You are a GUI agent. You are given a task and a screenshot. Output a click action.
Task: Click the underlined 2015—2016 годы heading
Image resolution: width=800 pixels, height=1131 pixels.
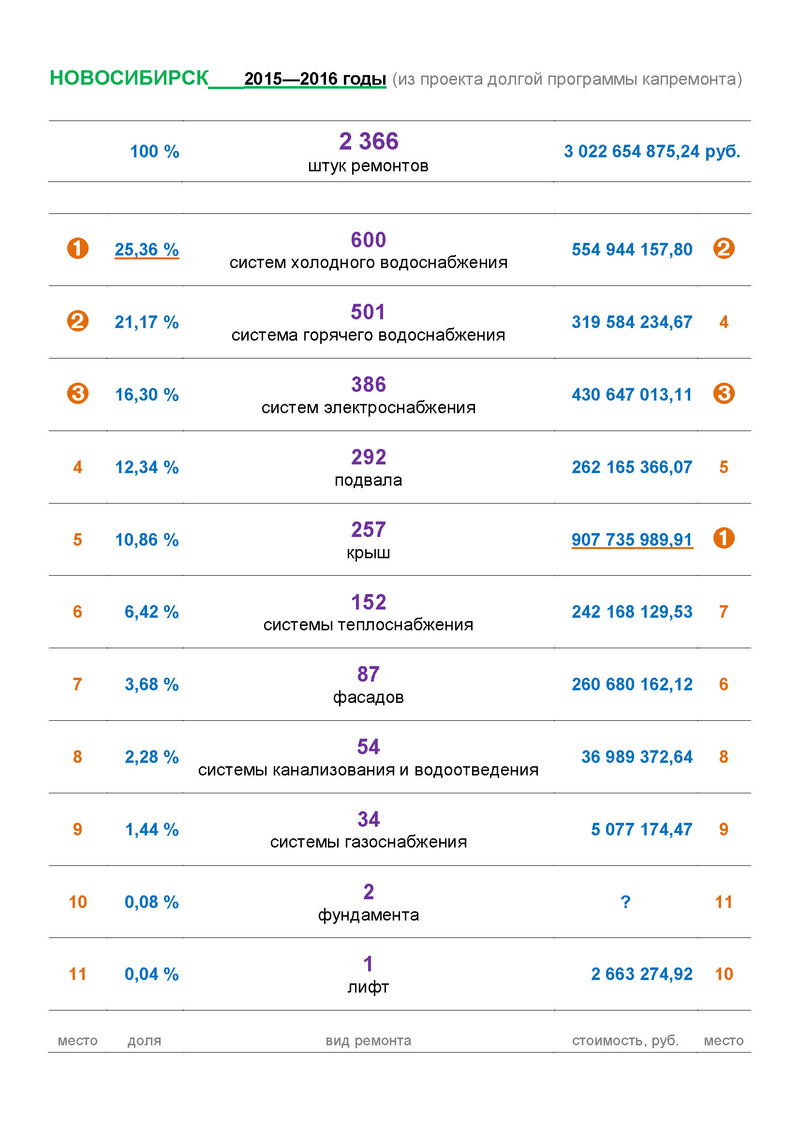click(x=315, y=79)
